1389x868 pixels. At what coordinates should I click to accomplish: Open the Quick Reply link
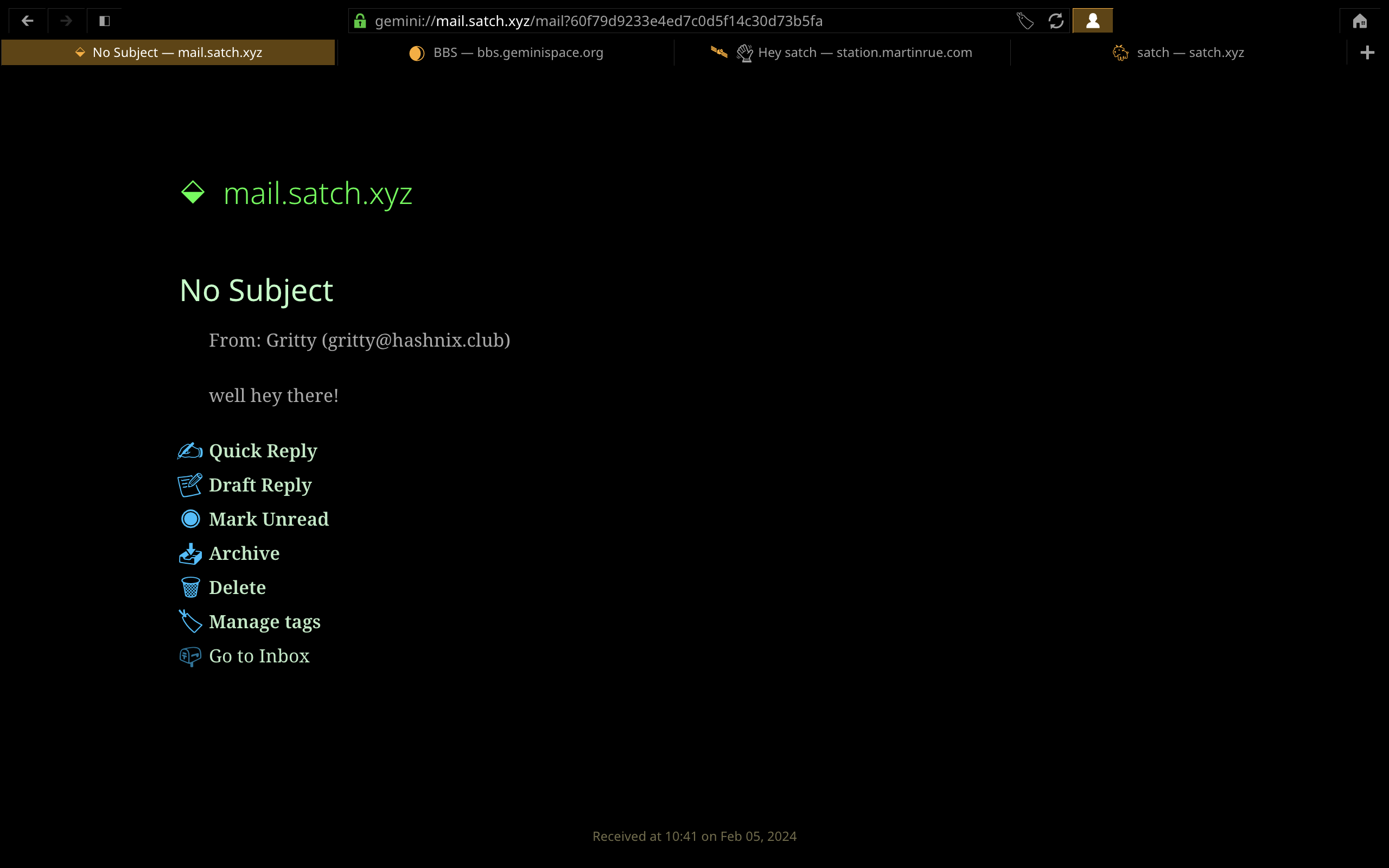tap(263, 451)
